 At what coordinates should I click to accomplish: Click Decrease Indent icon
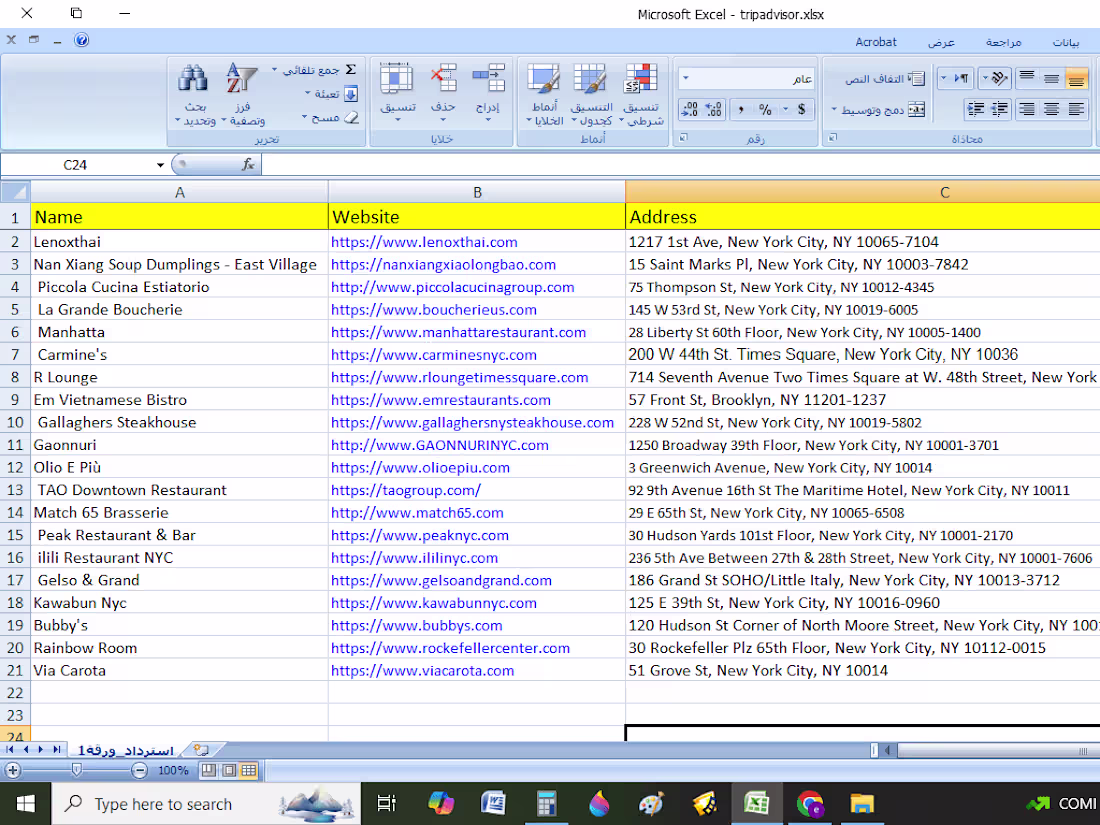click(999, 109)
